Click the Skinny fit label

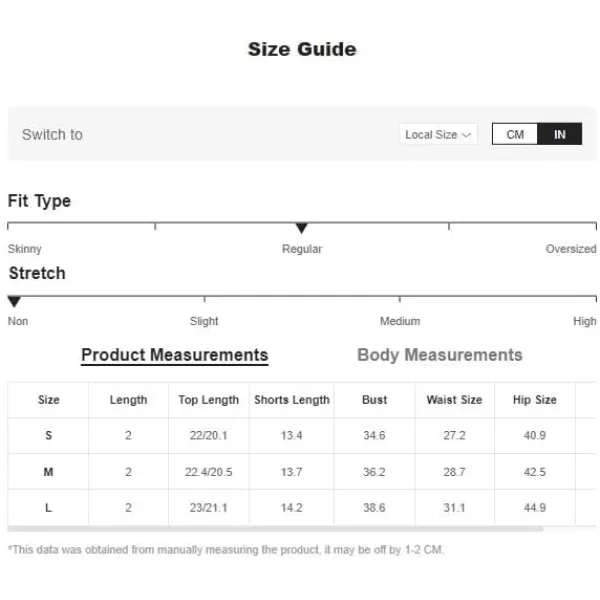point(24,249)
